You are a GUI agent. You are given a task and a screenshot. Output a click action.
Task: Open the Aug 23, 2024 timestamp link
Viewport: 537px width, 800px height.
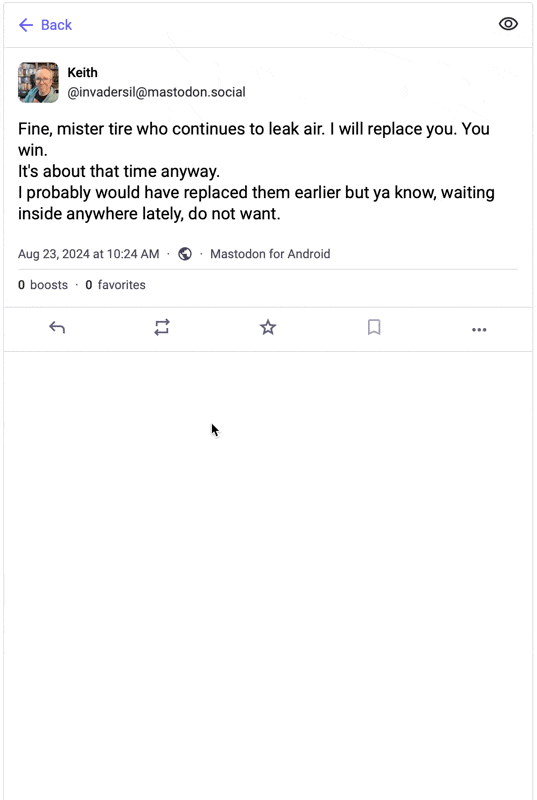coord(89,254)
